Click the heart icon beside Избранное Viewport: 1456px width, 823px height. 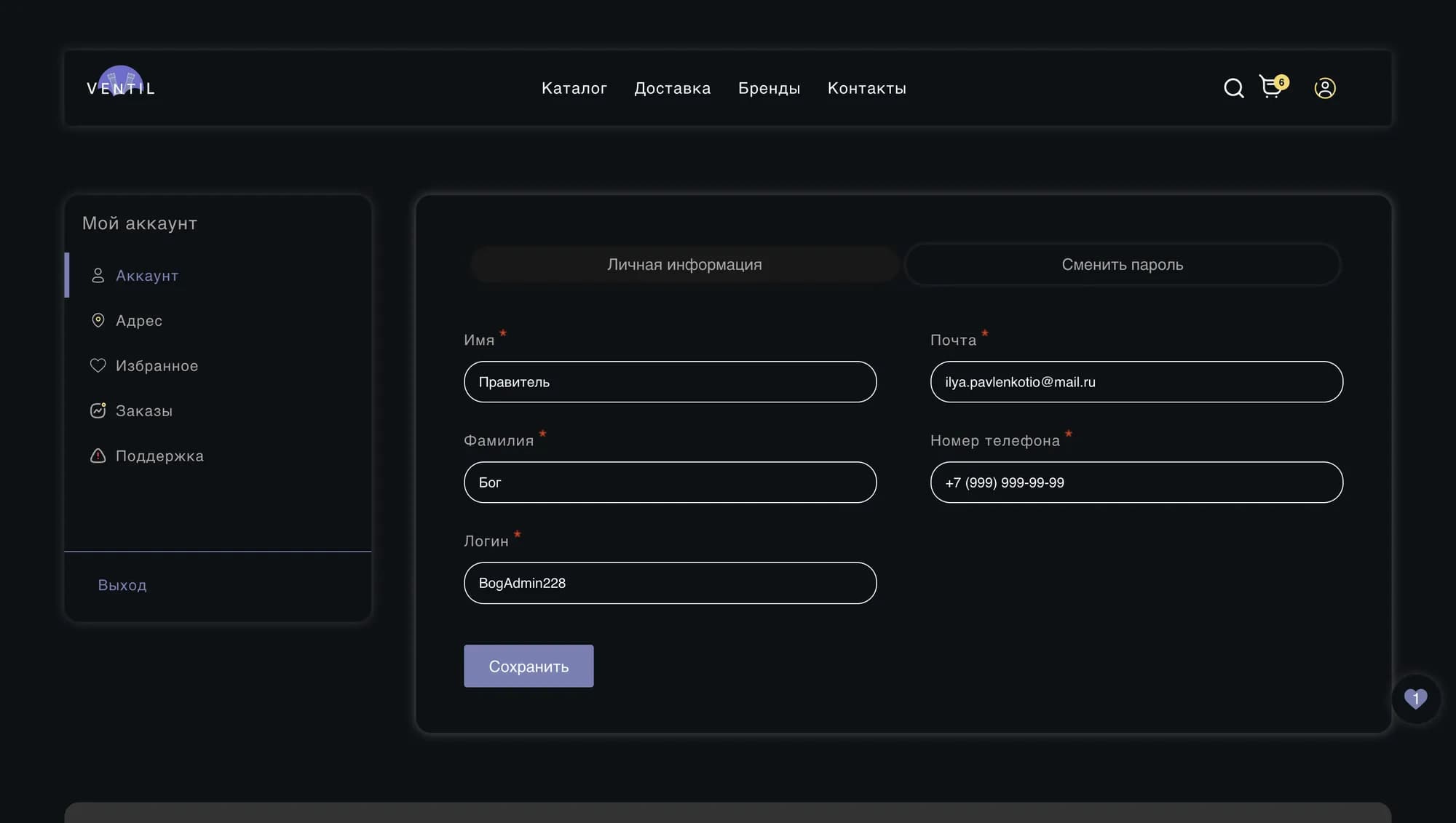98,365
